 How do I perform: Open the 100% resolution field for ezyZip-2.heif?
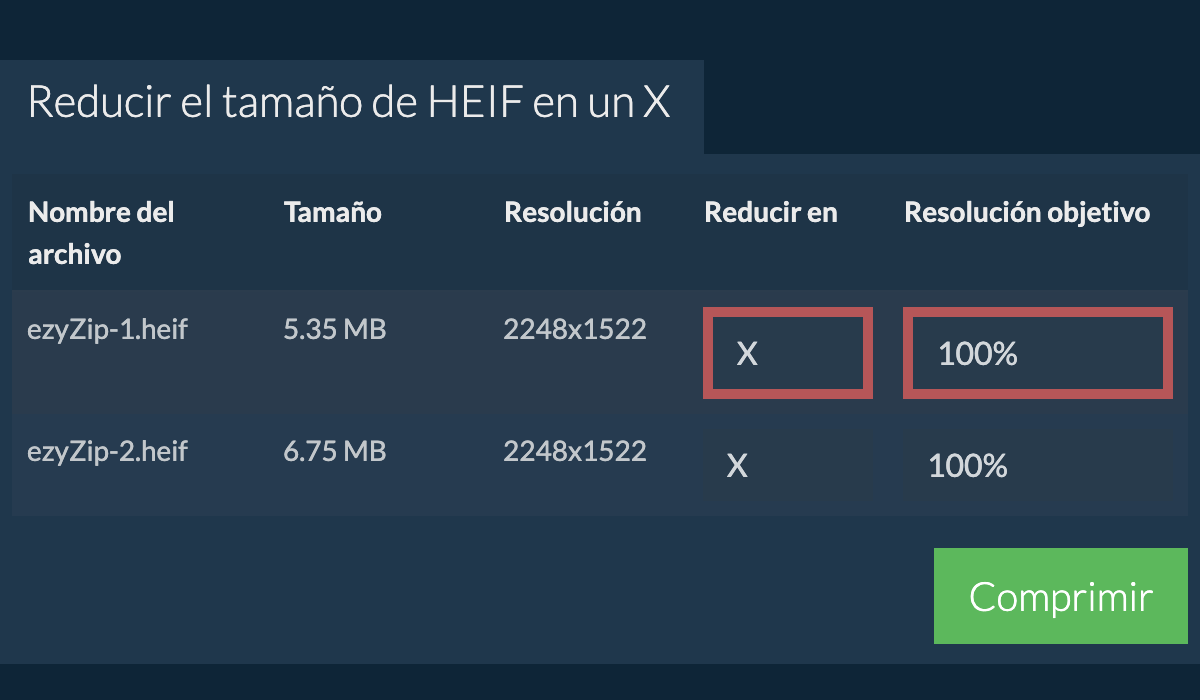1037,465
